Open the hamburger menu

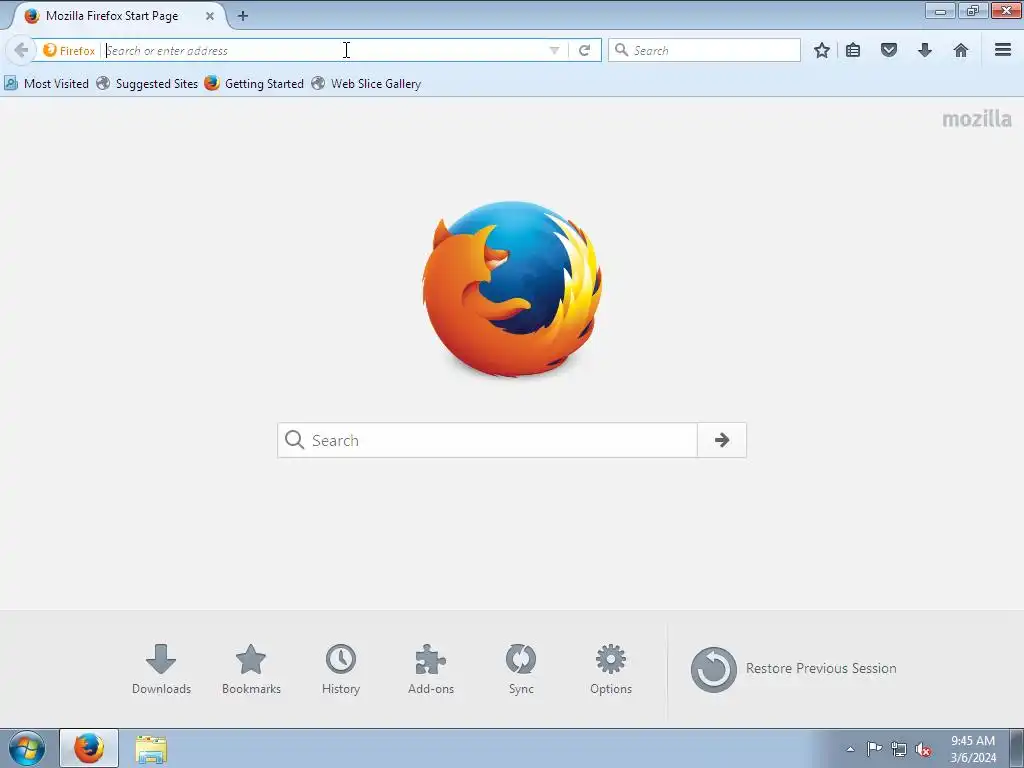pos(1003,50)
